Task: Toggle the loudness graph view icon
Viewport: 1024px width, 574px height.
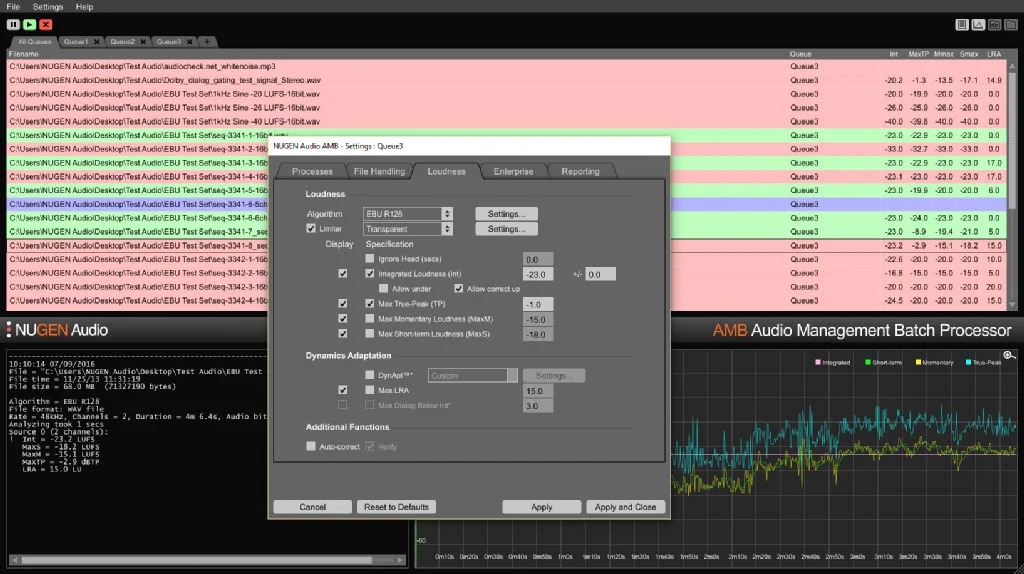Action: pos(978,25)
